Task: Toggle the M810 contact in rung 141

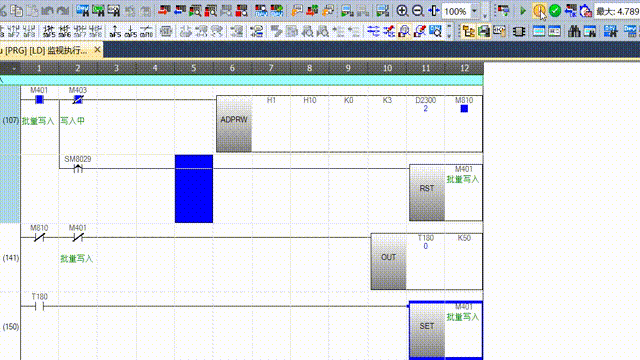Action: point(39,237)
